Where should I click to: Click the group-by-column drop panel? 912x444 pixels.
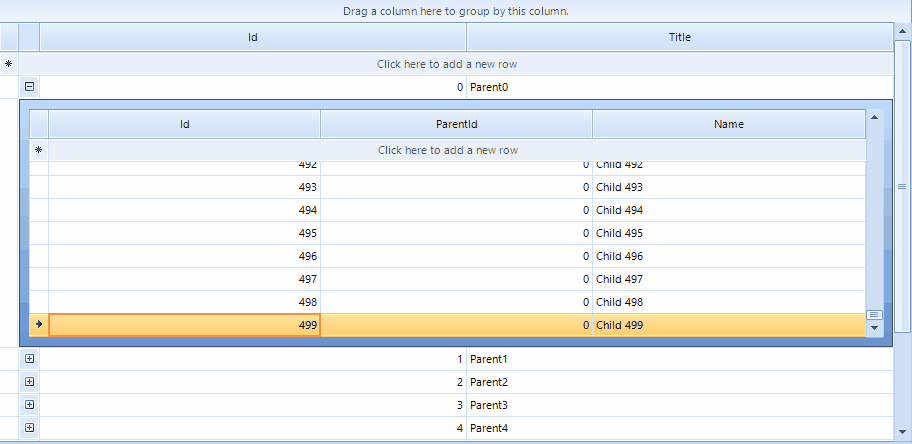tap(455, 12)
